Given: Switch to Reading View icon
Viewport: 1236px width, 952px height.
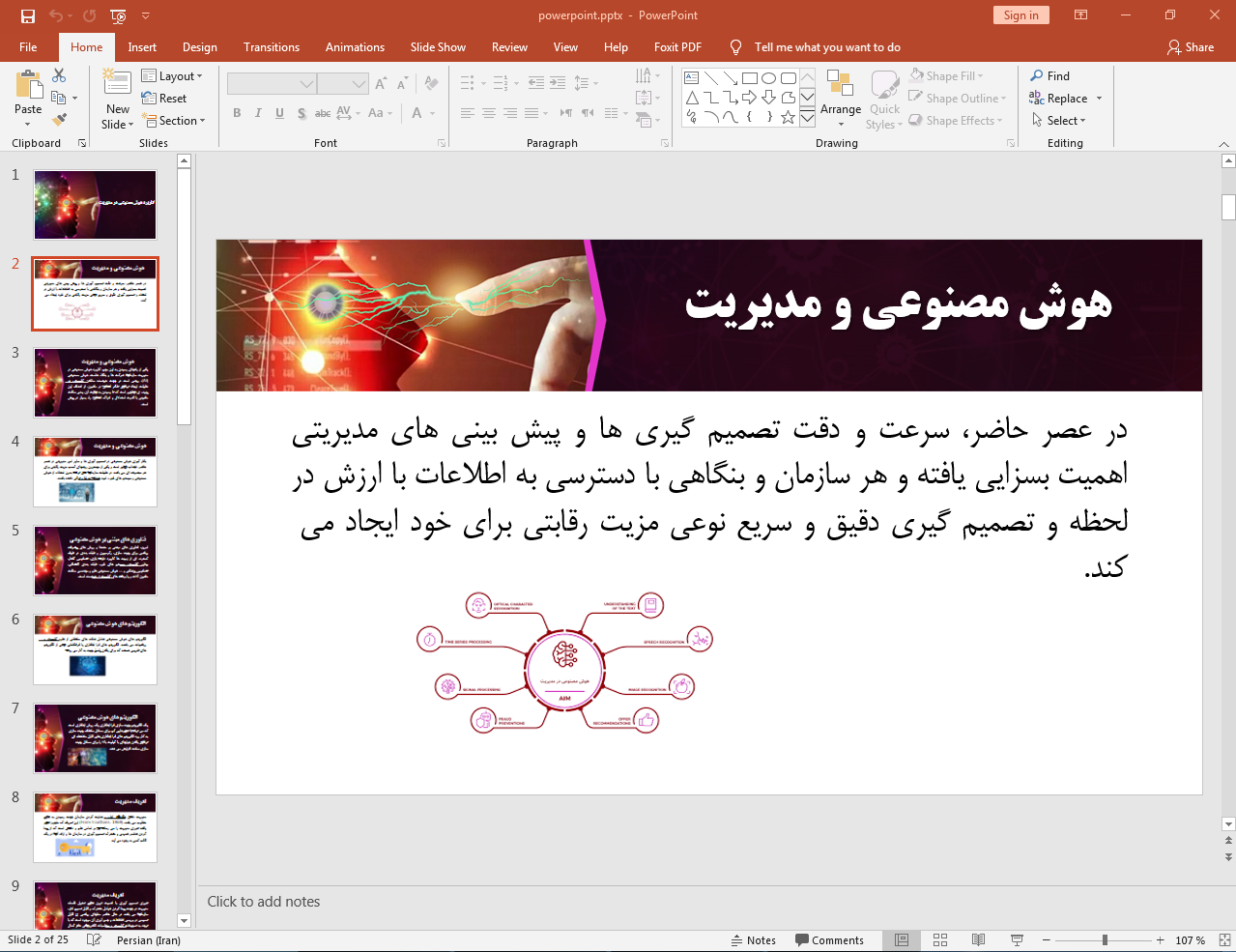Looking at the screenshot, I should tap(978, 940).
